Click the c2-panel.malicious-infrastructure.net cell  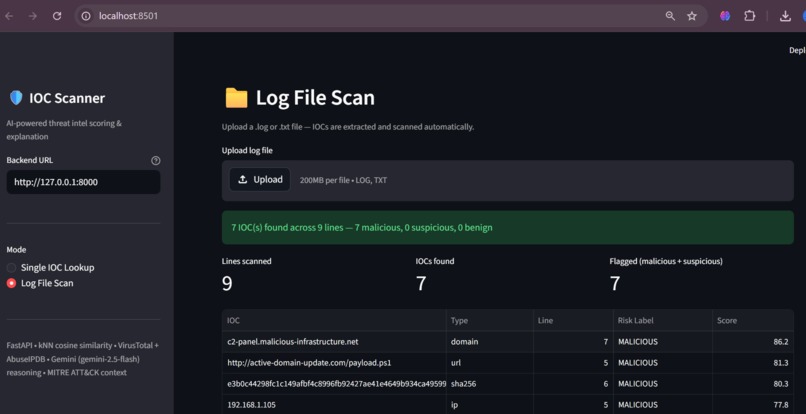(x=334, y=341)
